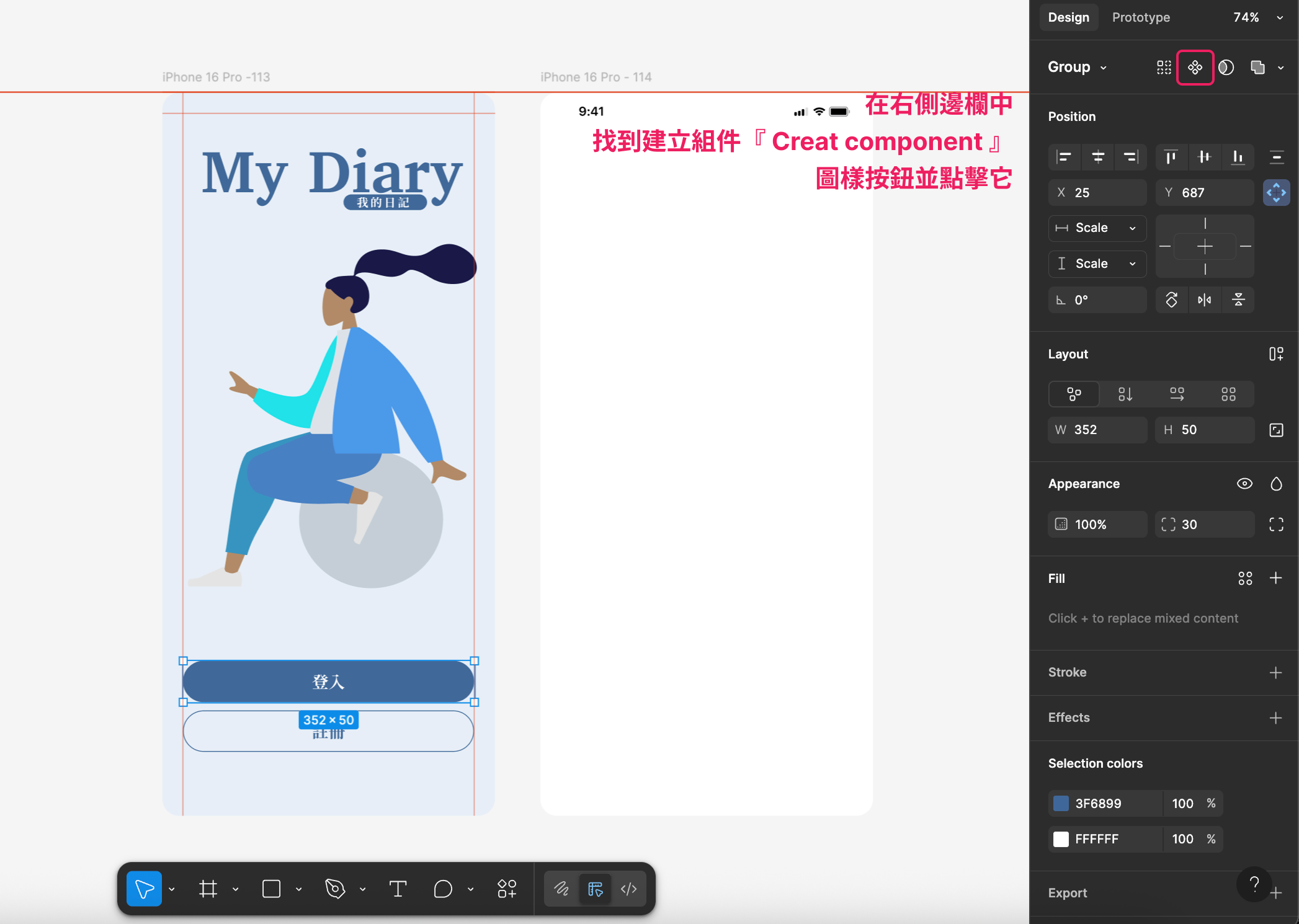Select the Pen tool

point(335,889)
